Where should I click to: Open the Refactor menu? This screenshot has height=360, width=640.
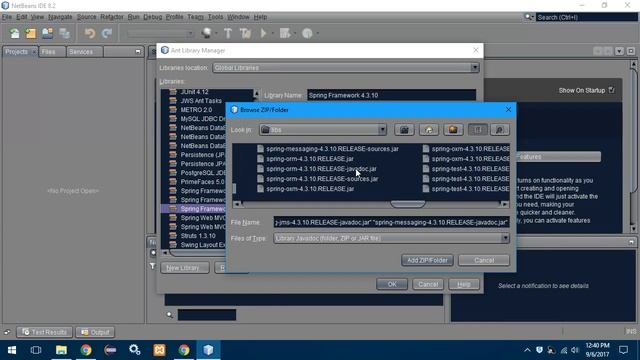(x=112, y=17)
